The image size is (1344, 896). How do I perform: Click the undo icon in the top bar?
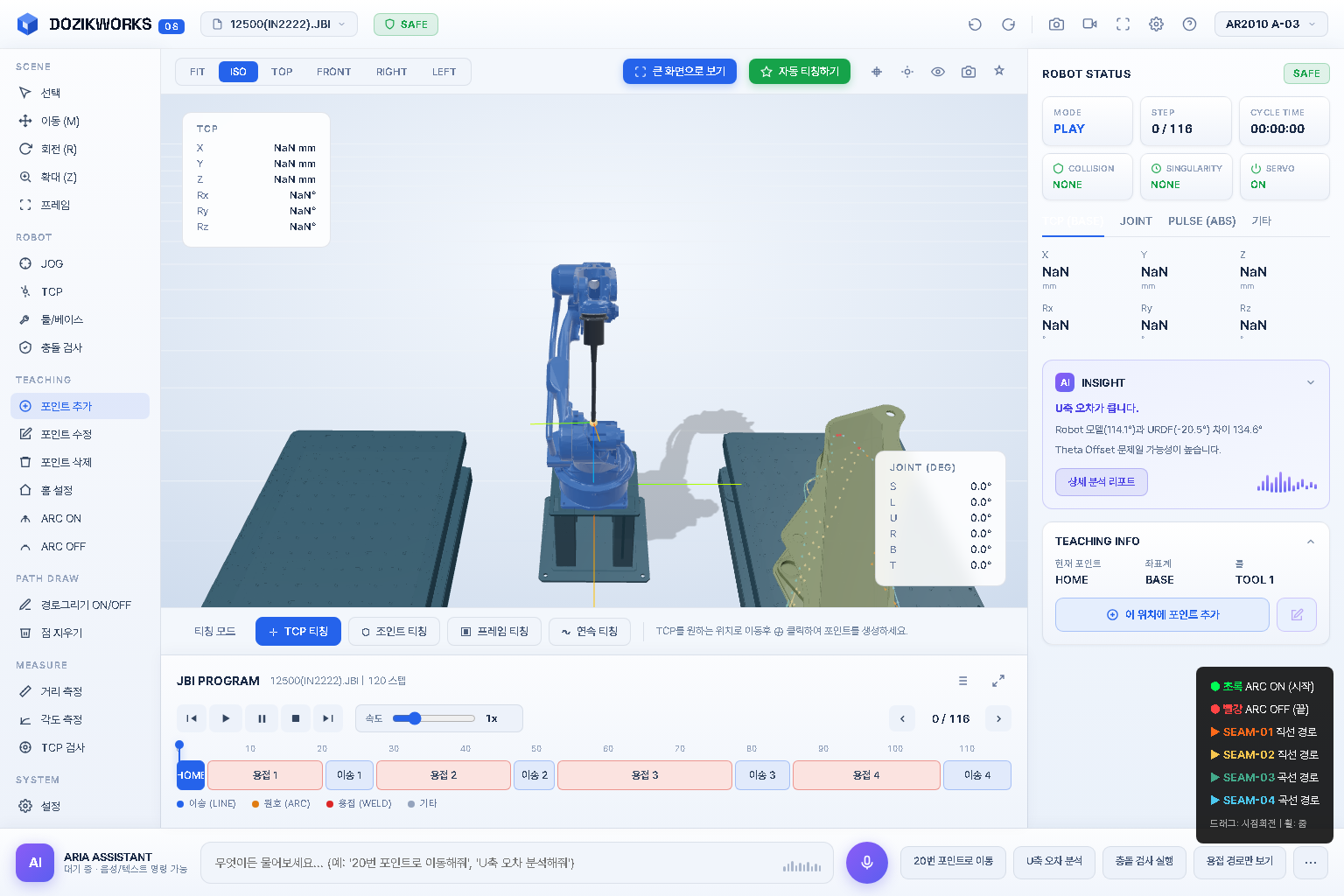[975, 24]
